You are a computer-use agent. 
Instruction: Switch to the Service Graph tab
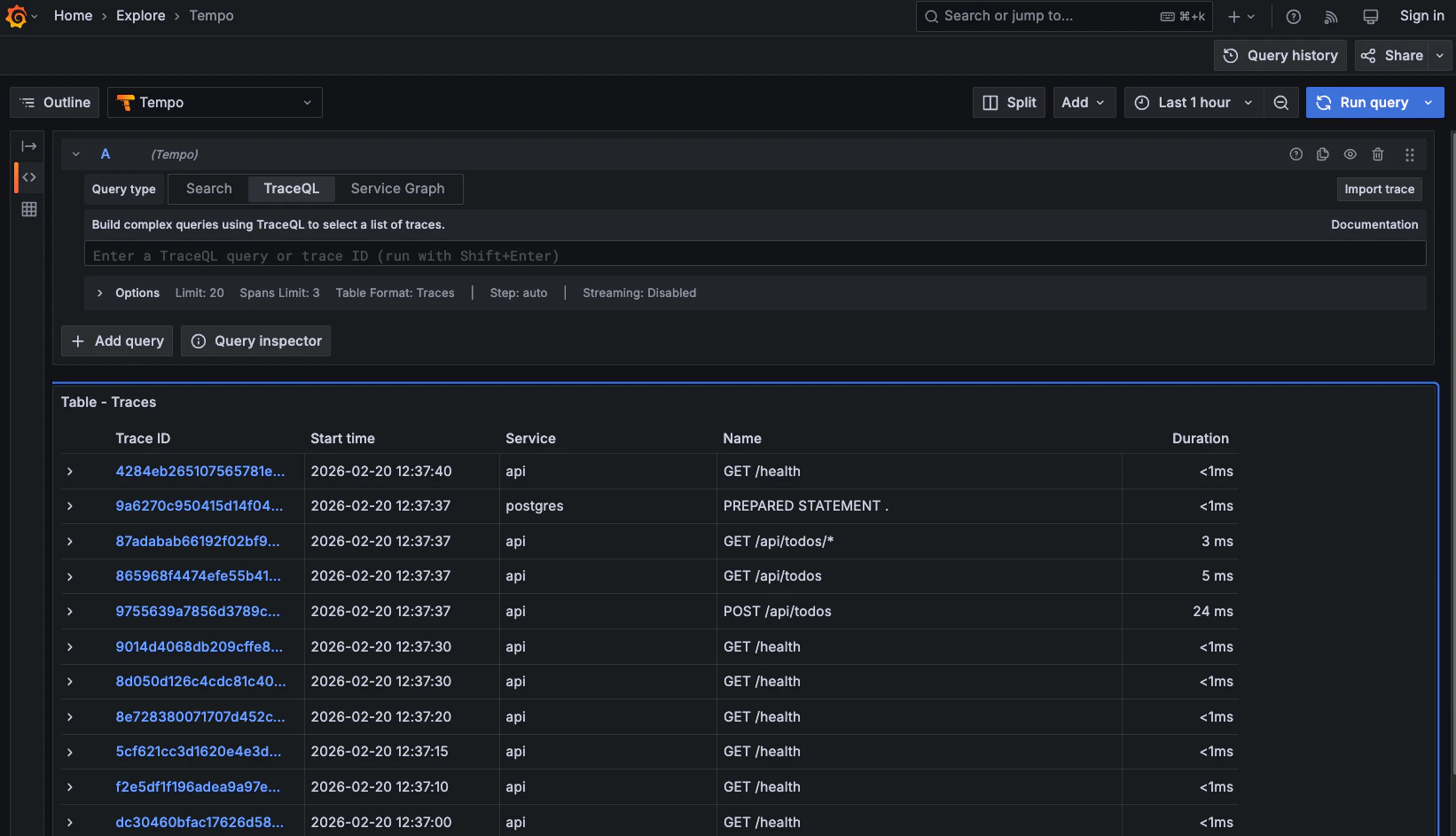tap(397, 189)
